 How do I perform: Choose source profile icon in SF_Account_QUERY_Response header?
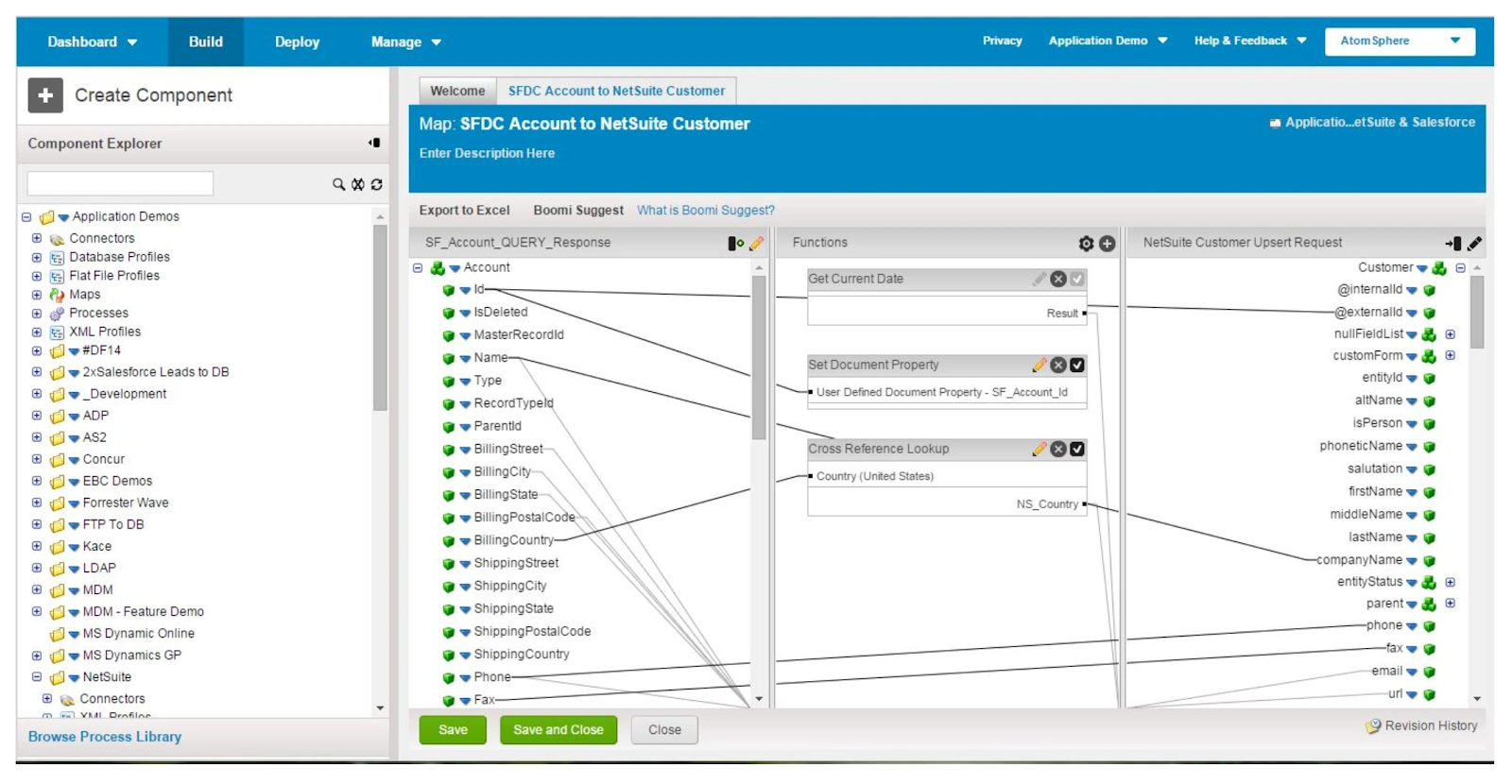tap(735, 243)
